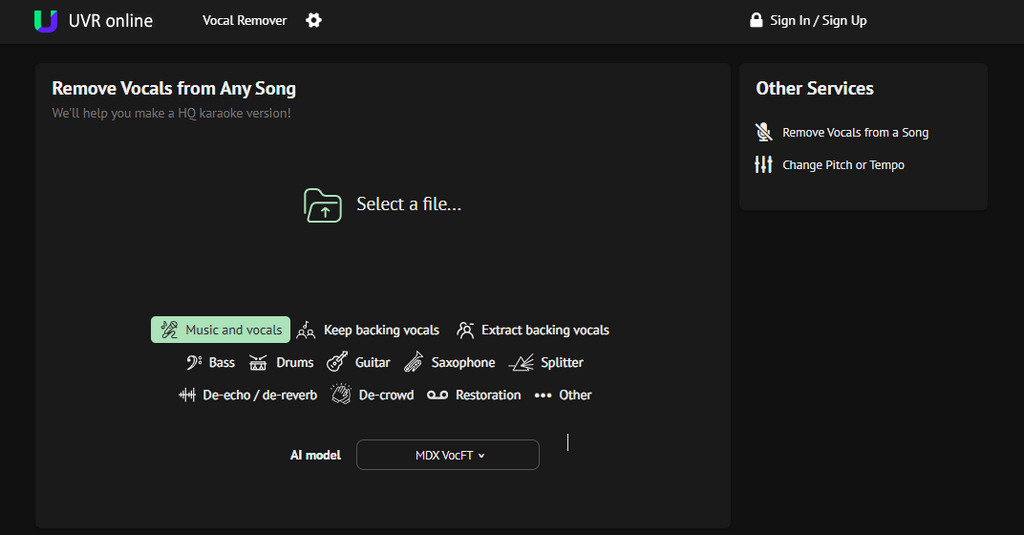This screenshot has height=535, width=1024.
Task: Select the Splitter option
Action: coord(546,363)
